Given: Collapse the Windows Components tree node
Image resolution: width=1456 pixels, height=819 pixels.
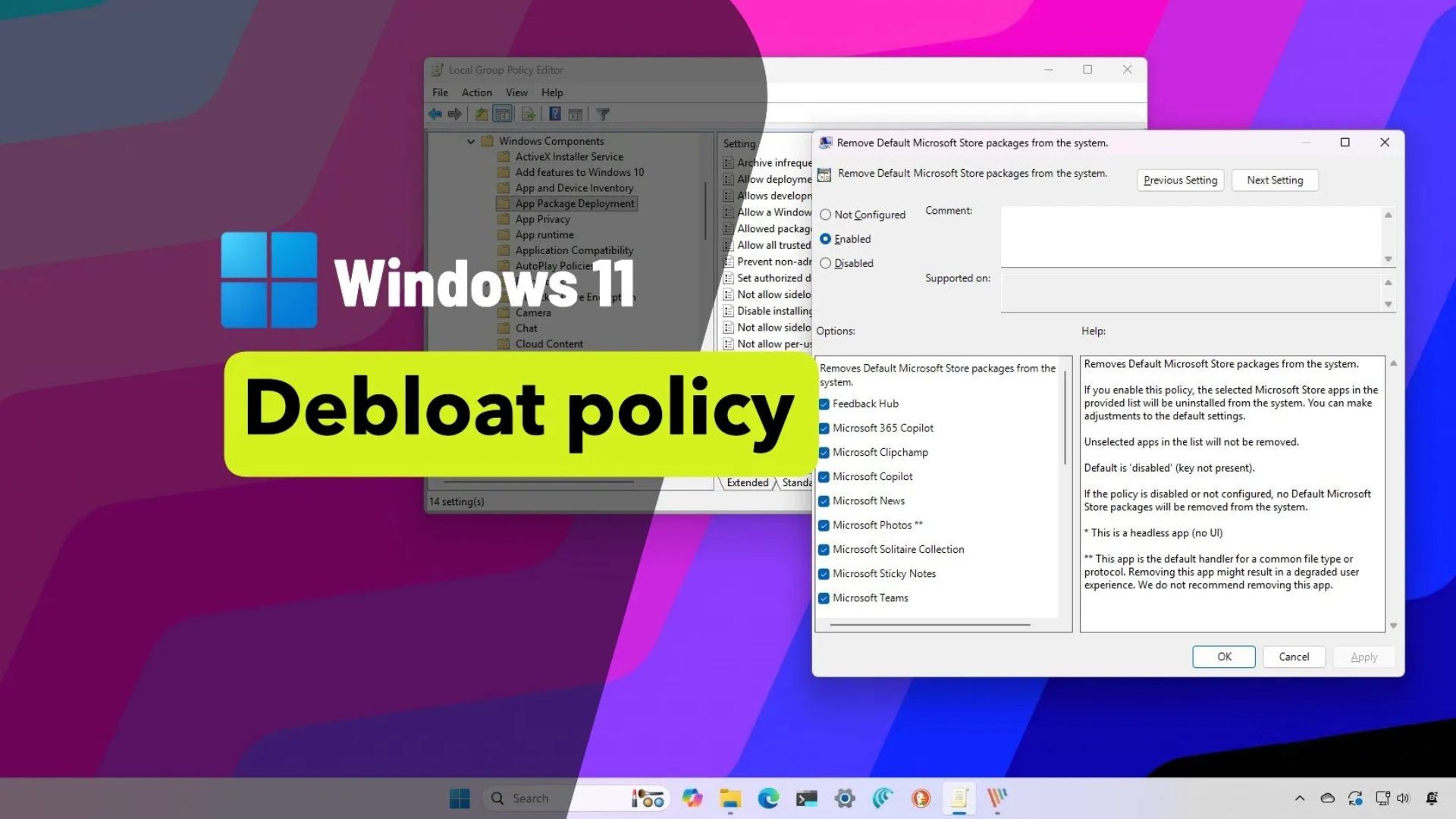Looking at the screenshot, I should pos(471,141).
